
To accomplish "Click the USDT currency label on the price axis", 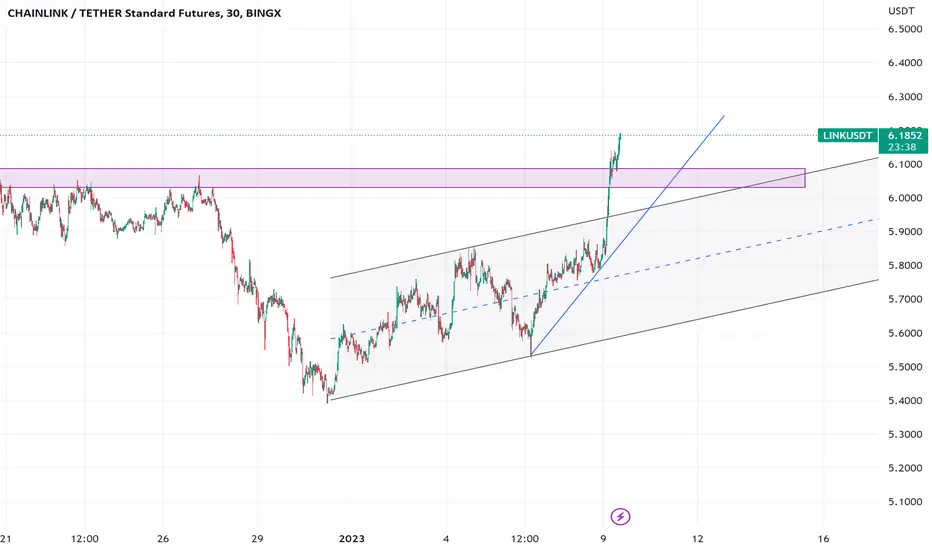I will pos(901,11).
